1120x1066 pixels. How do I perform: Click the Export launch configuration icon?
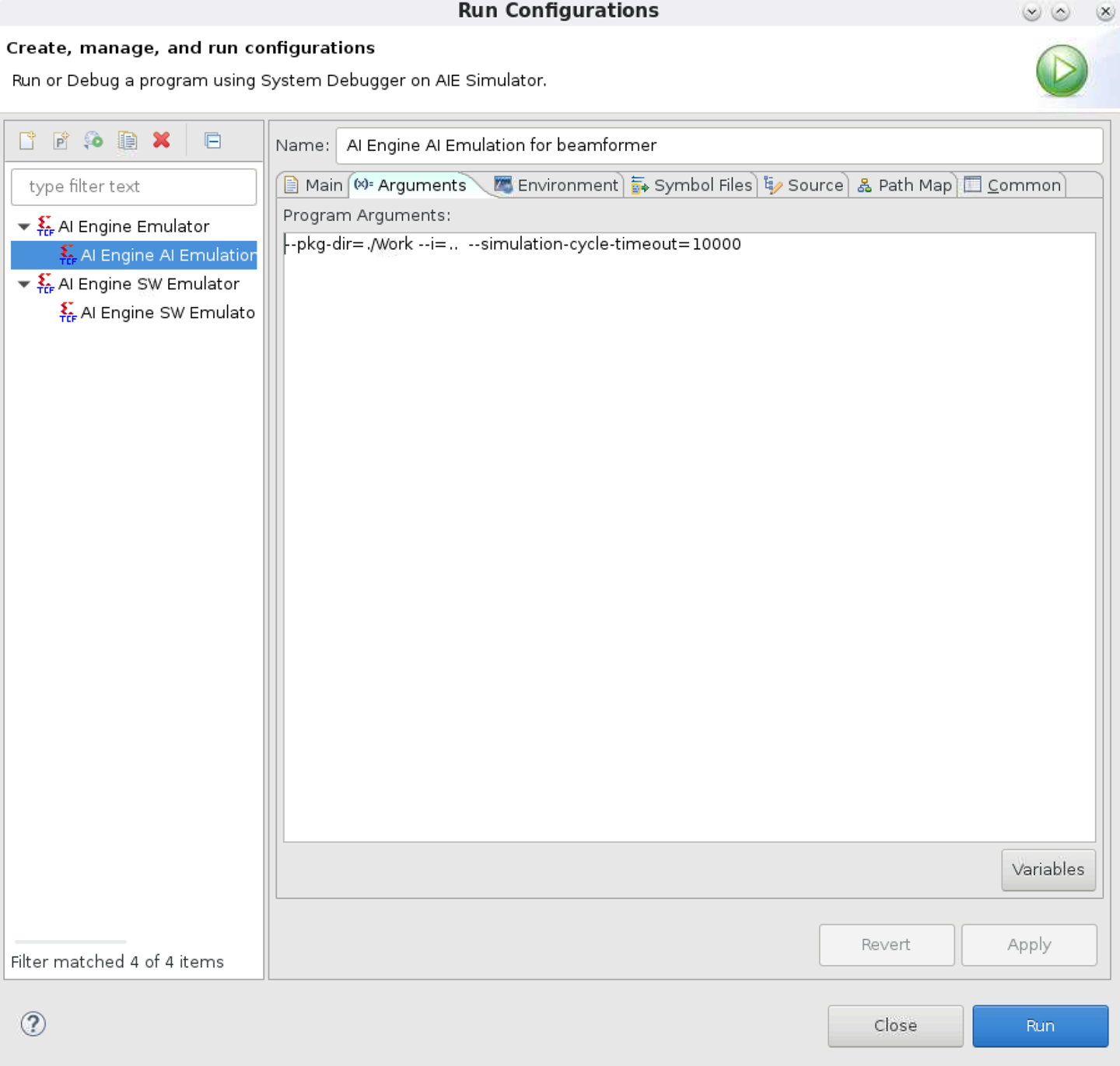click(93, 141)
